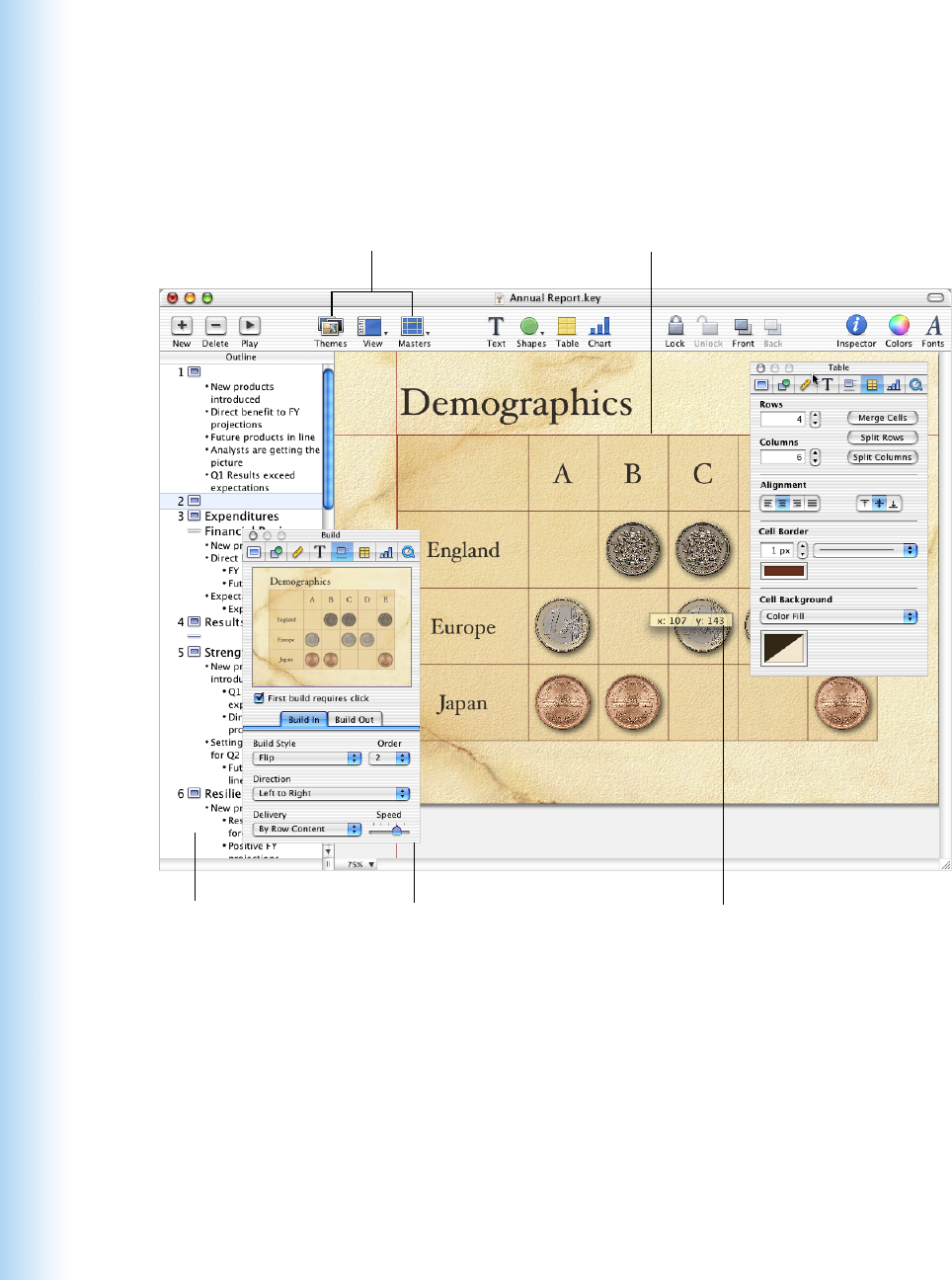Click the Play slideshow button
Screen dimensions: 952x1280
click(250, 327)
